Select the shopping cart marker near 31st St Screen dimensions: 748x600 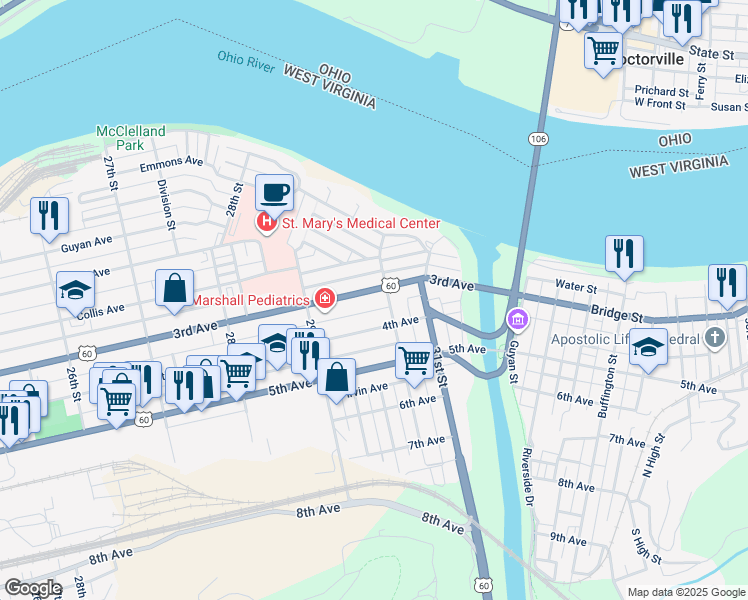415,362
